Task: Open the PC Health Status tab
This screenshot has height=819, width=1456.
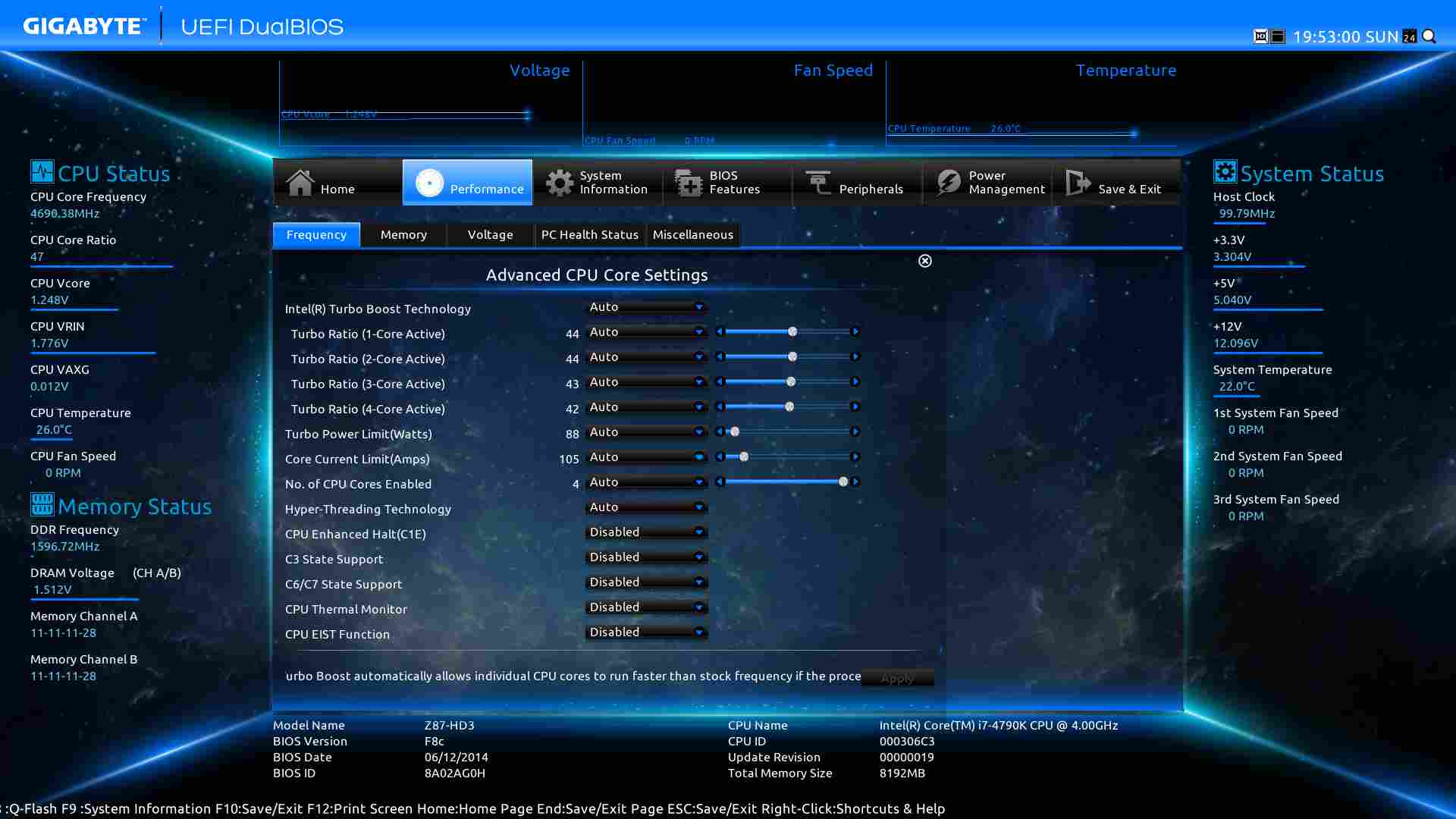Action: tap(589, 235)
